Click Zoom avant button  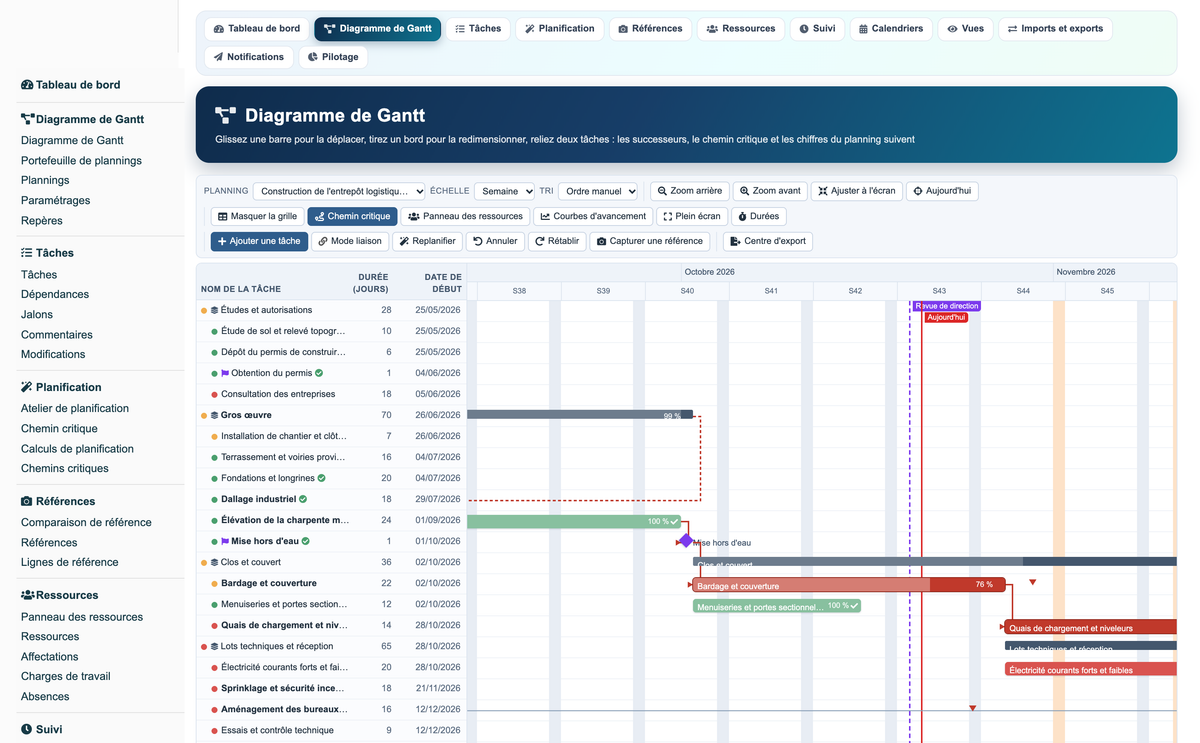[770, 191]
